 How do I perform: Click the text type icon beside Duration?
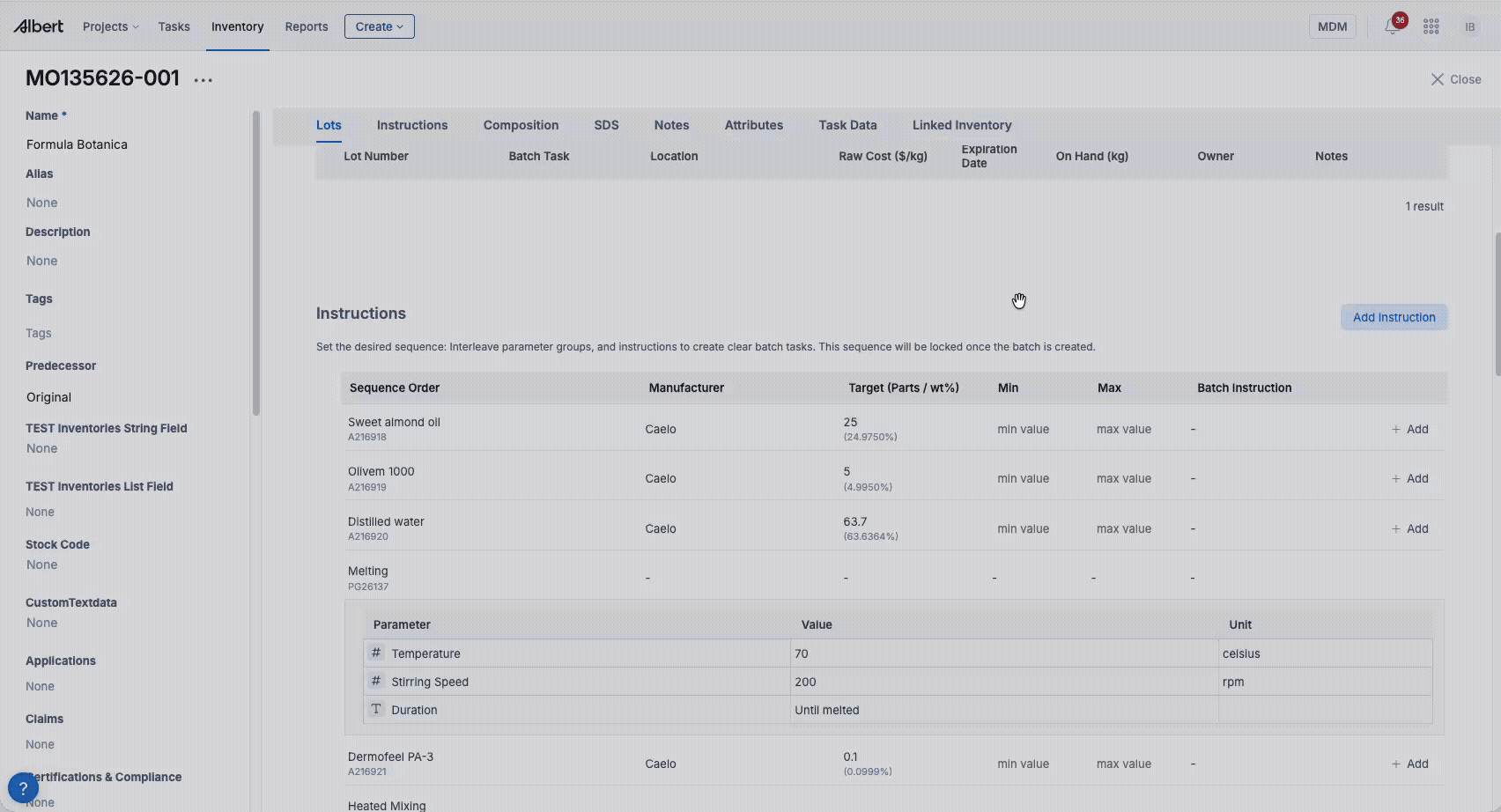click(x=376, y=710)
